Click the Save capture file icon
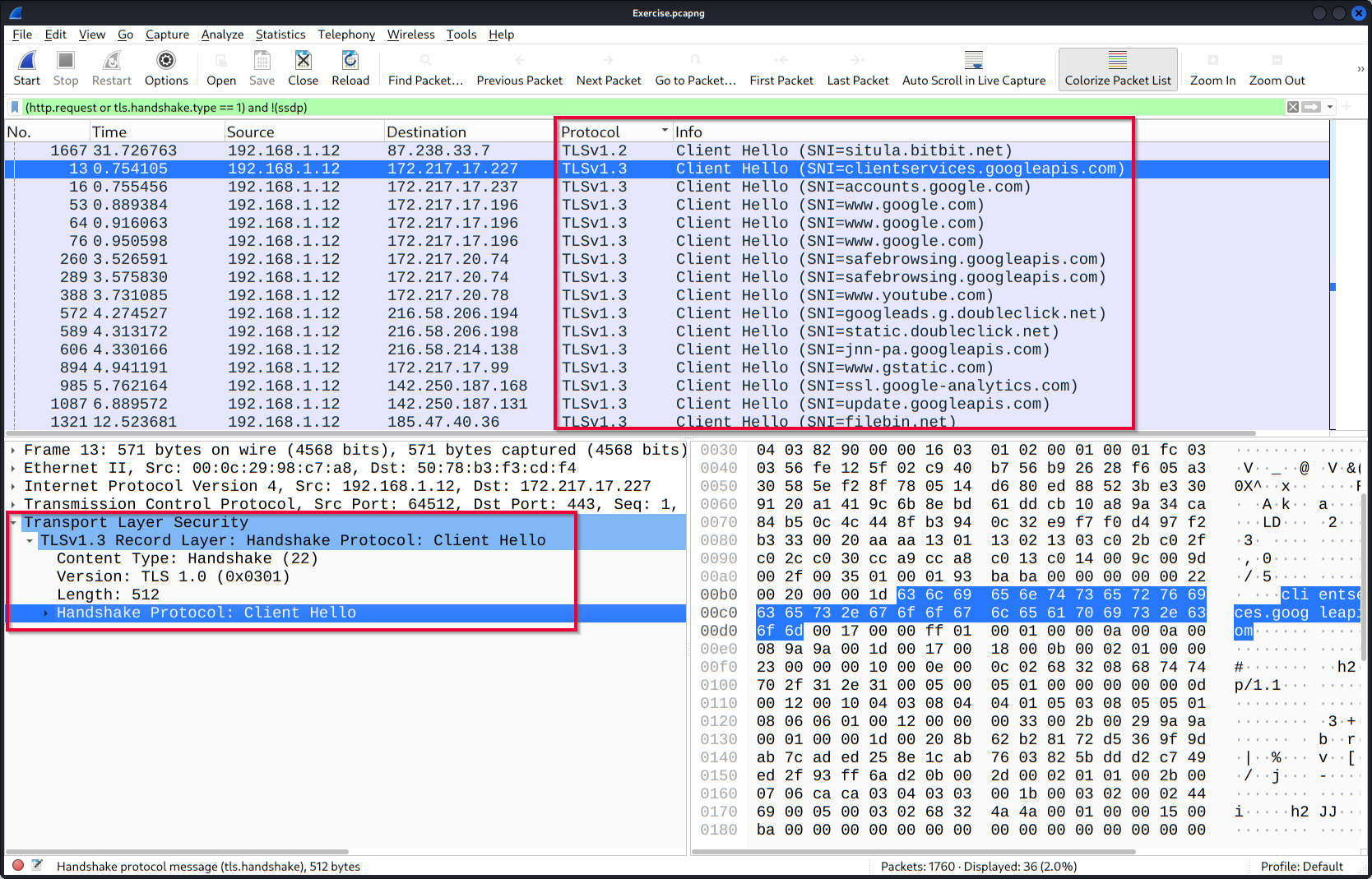Screen dimensions: 1372x879 tap(262, 68)
